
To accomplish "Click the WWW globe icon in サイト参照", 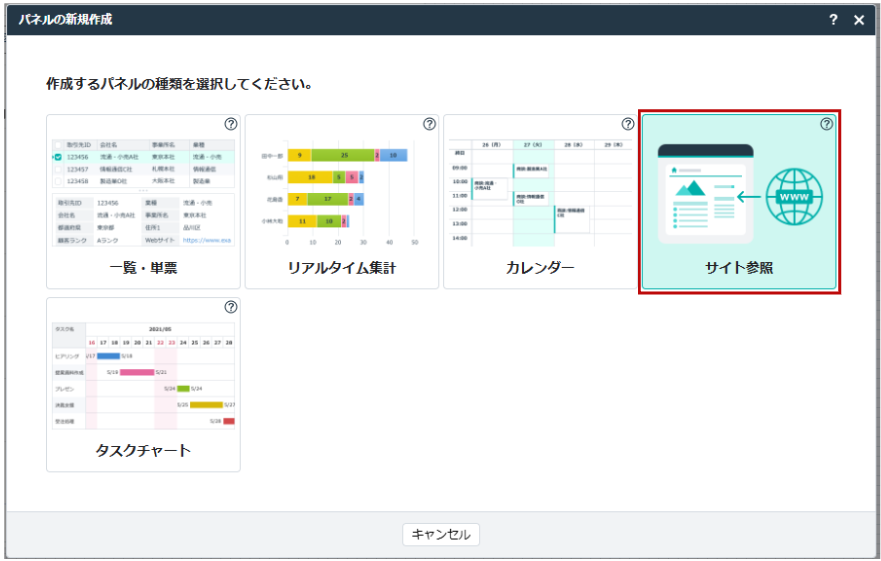I will click(795, 196).
